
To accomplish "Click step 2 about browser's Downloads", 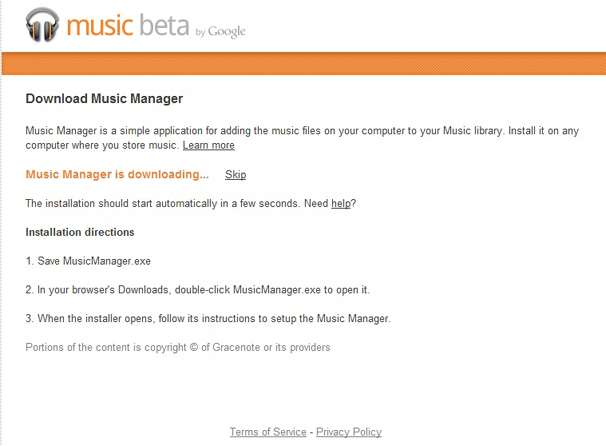I will [x=197, y=290].
